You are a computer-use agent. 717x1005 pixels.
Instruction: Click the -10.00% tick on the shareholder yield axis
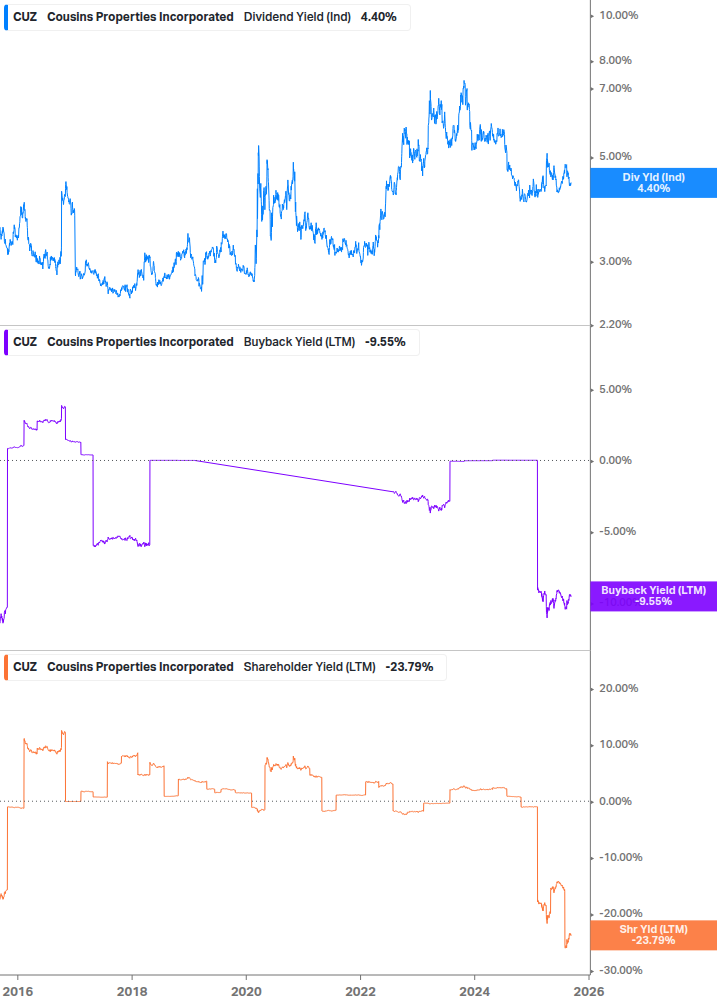pyautogui.click(x=620, y=858)
